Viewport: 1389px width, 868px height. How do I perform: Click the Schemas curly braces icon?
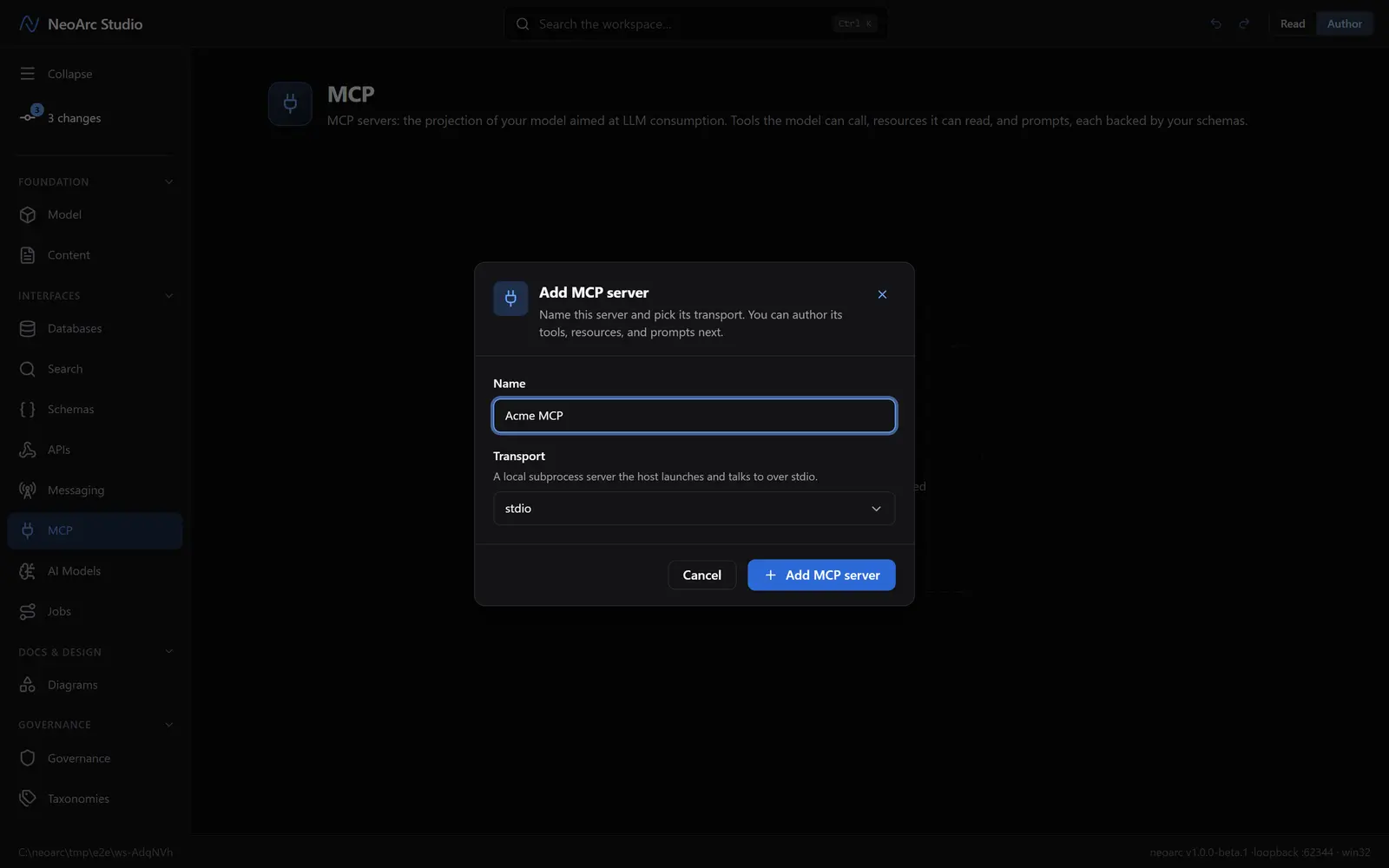click(x=28, y=409)
